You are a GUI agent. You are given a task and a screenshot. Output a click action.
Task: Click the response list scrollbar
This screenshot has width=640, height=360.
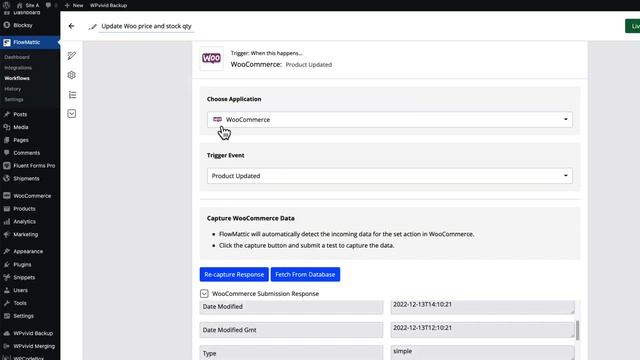577,330
